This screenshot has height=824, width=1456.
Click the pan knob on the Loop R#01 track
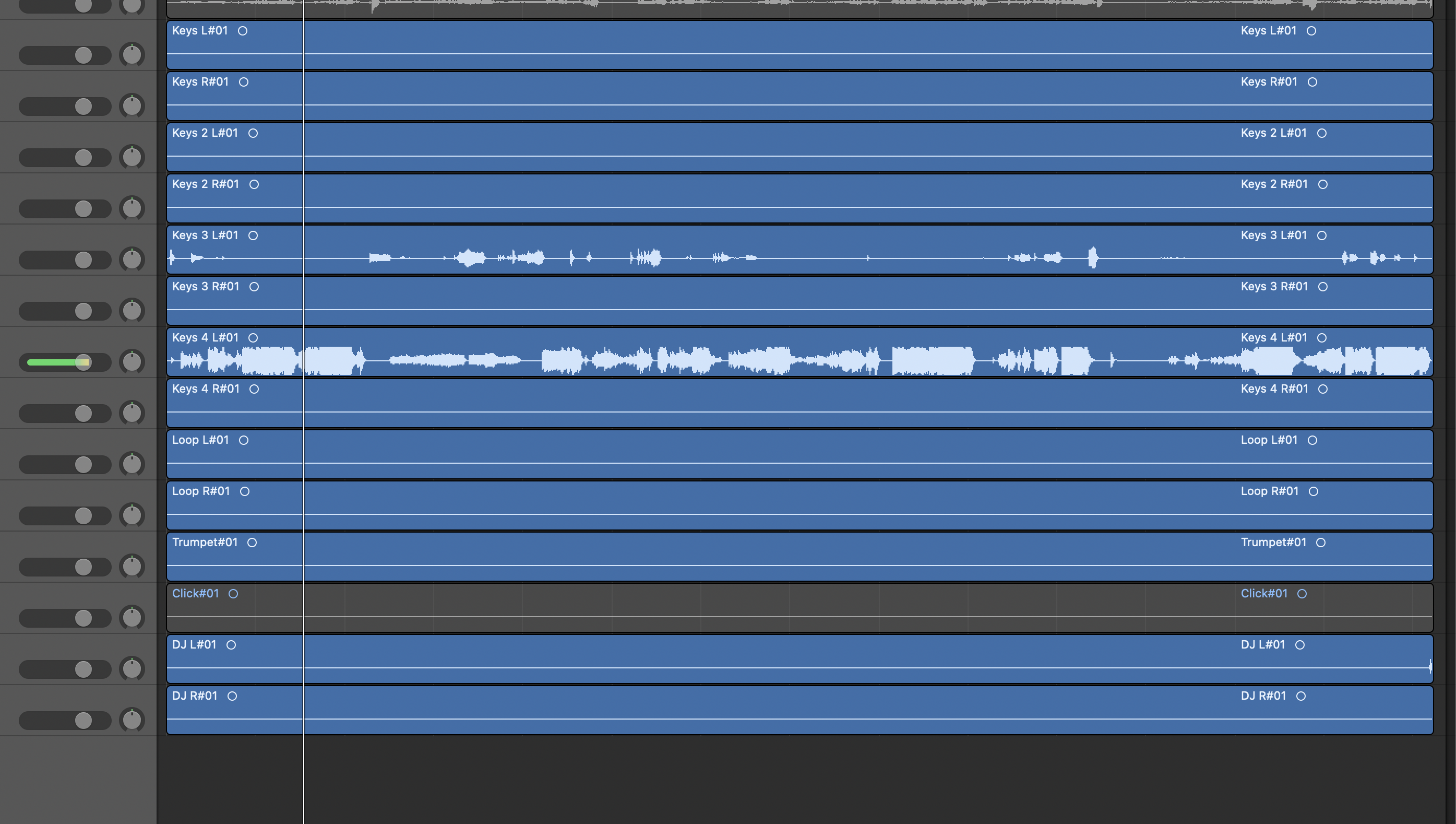click(x=132, y=515)
